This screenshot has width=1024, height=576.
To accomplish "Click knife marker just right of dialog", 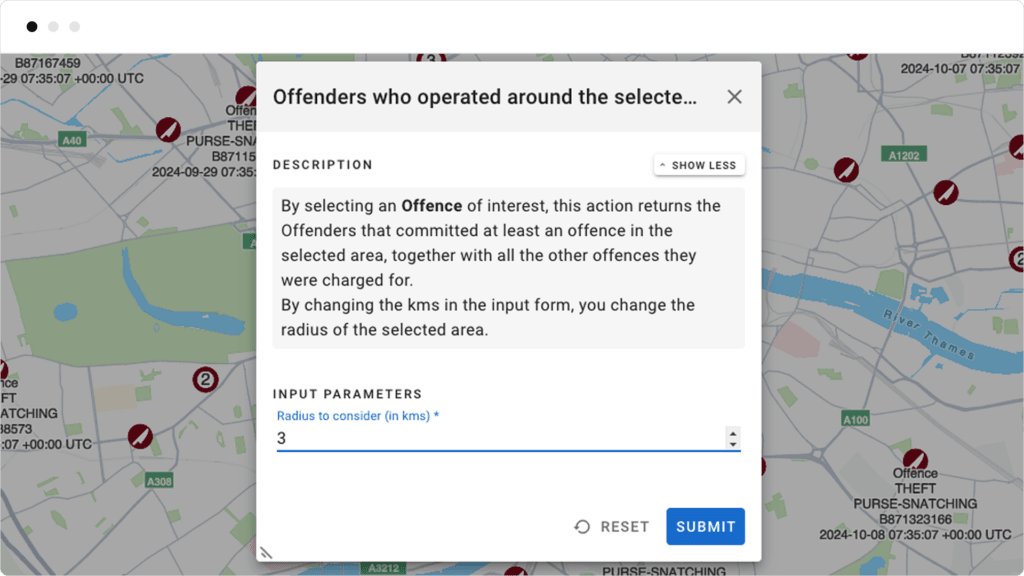I will pos(847,168).
